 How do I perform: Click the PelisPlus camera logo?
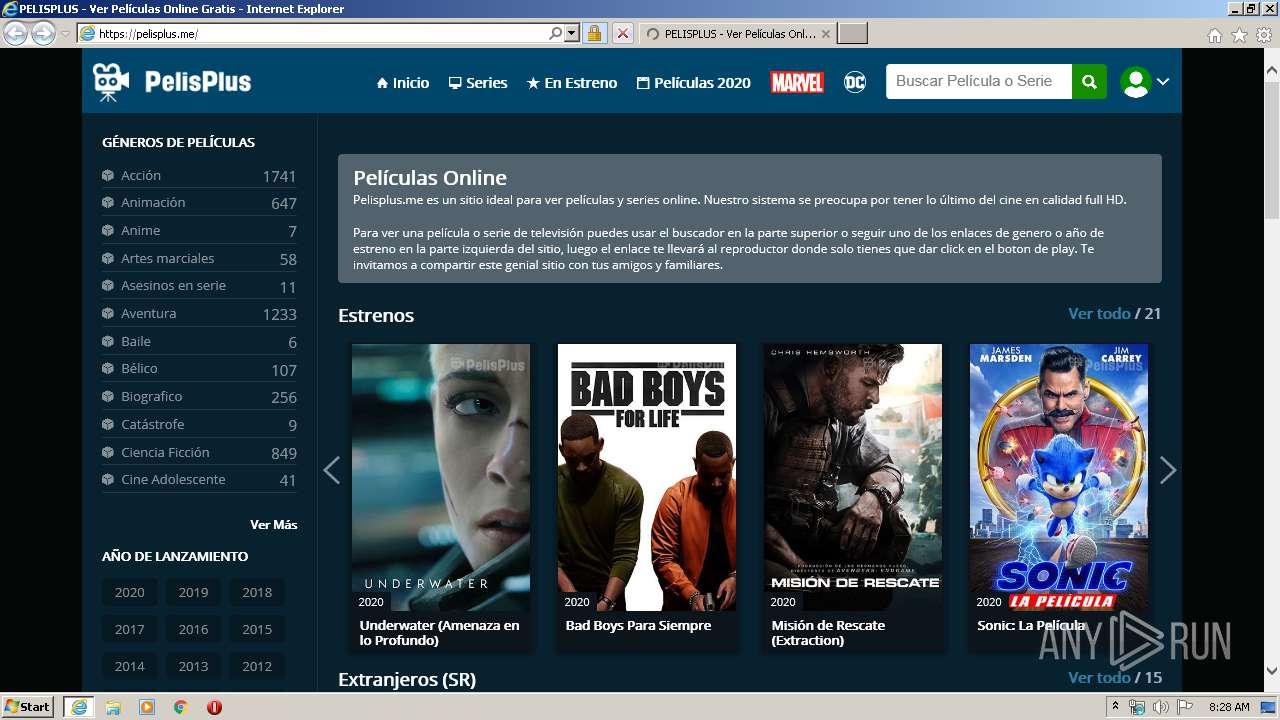click(x=172, y=82)
